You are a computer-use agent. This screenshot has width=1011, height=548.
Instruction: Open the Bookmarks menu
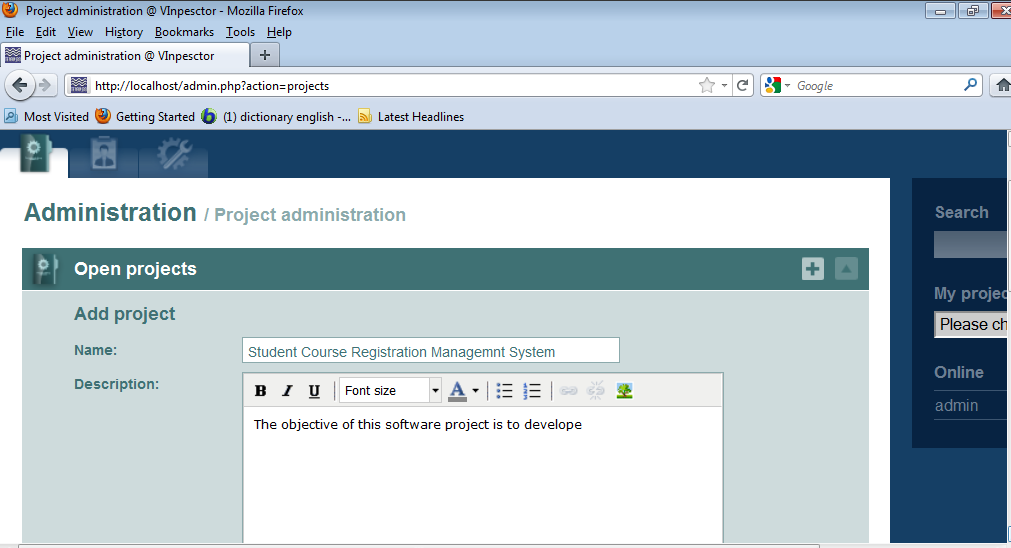(x=184, y=32)
